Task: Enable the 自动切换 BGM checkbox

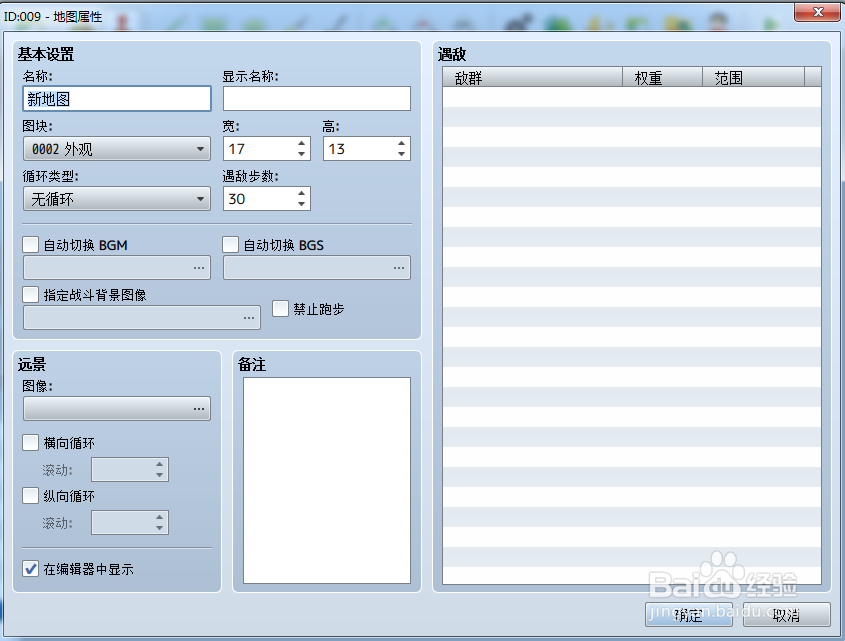Action: point(29,244)
